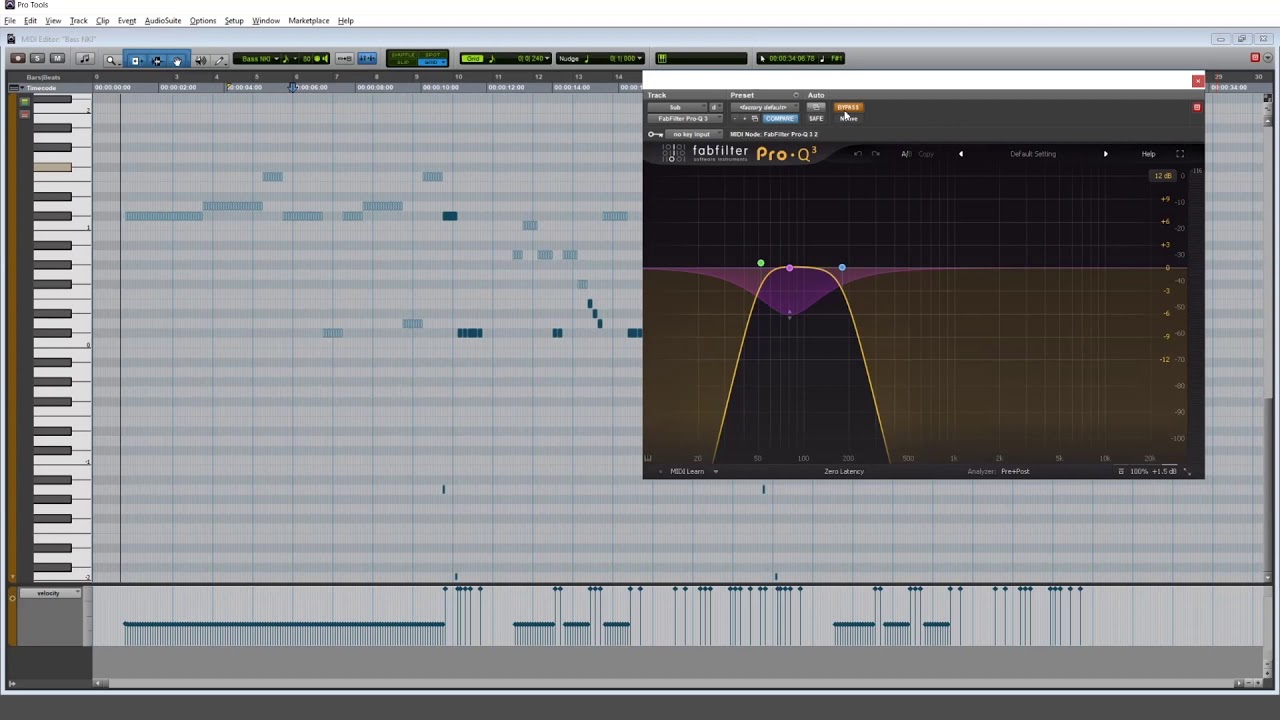Click the MIDI editor horizontal scrollbar
The image size is (1280, 720).
click(668, 683)
